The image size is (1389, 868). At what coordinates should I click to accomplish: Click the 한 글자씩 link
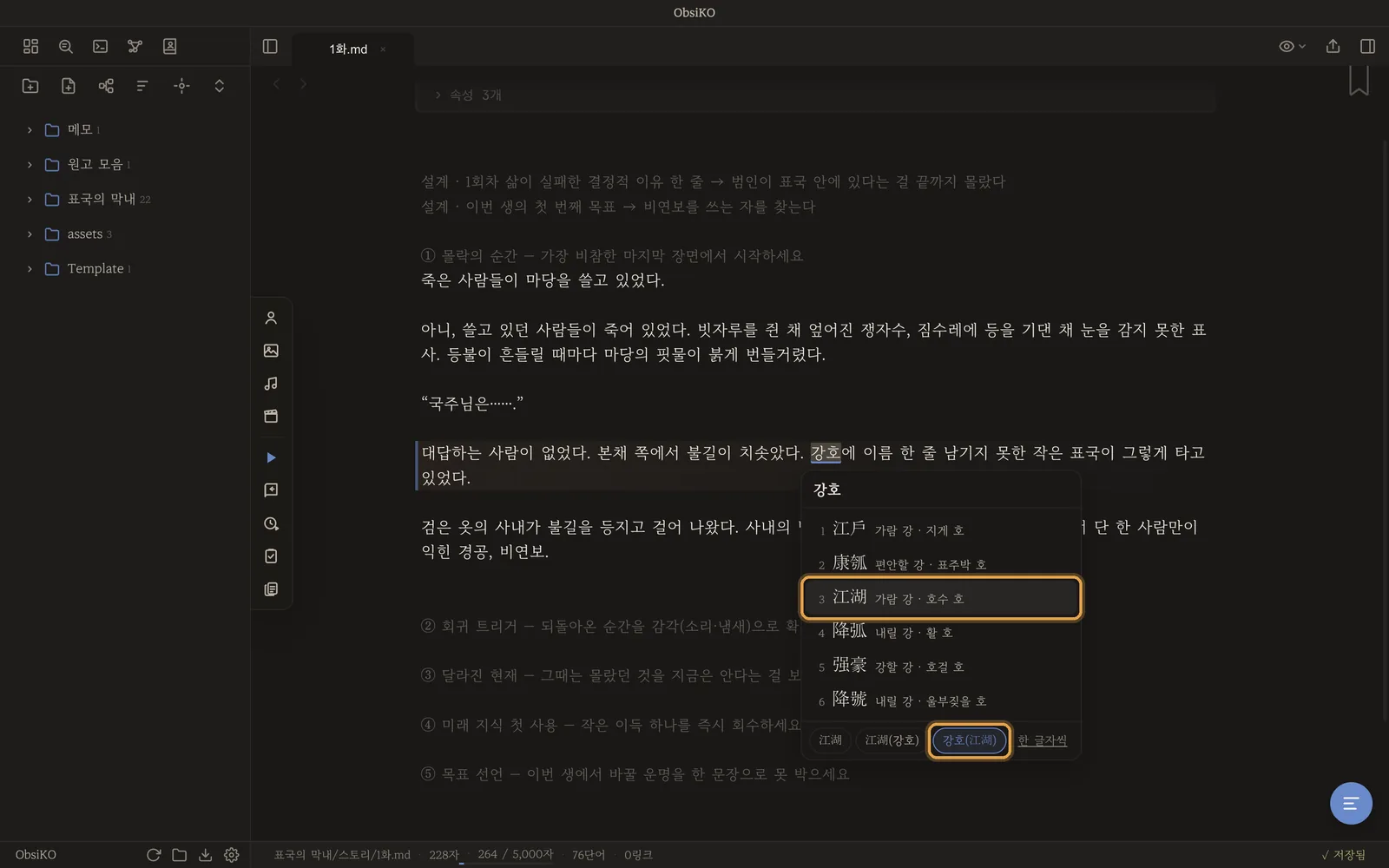point(1042,740)
